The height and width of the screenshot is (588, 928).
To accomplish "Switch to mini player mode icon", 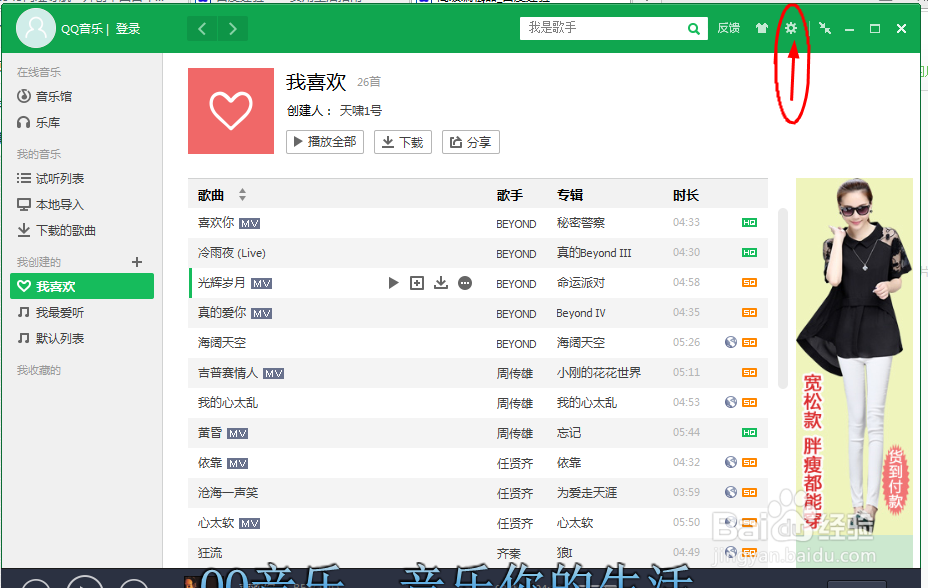I will [824, 28].
